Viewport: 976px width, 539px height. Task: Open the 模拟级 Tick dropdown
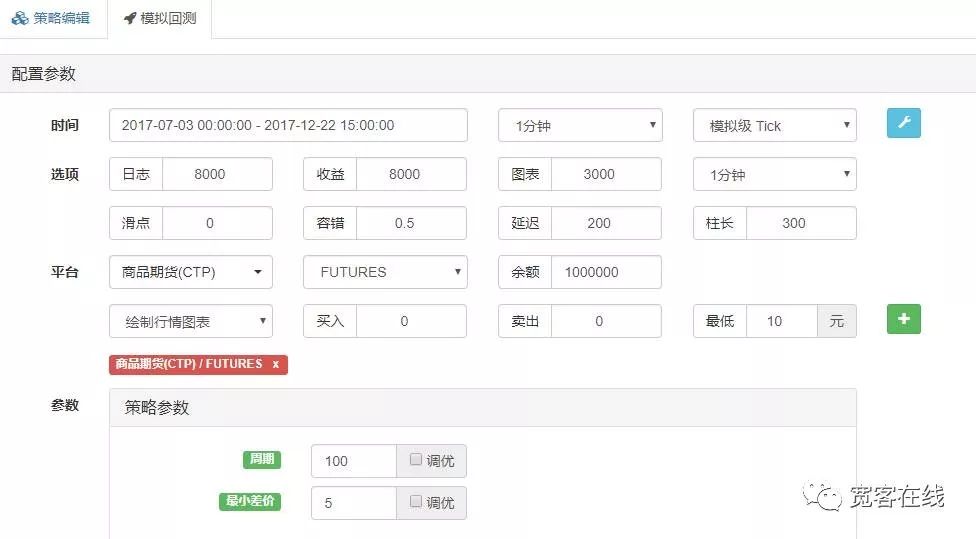774,125
